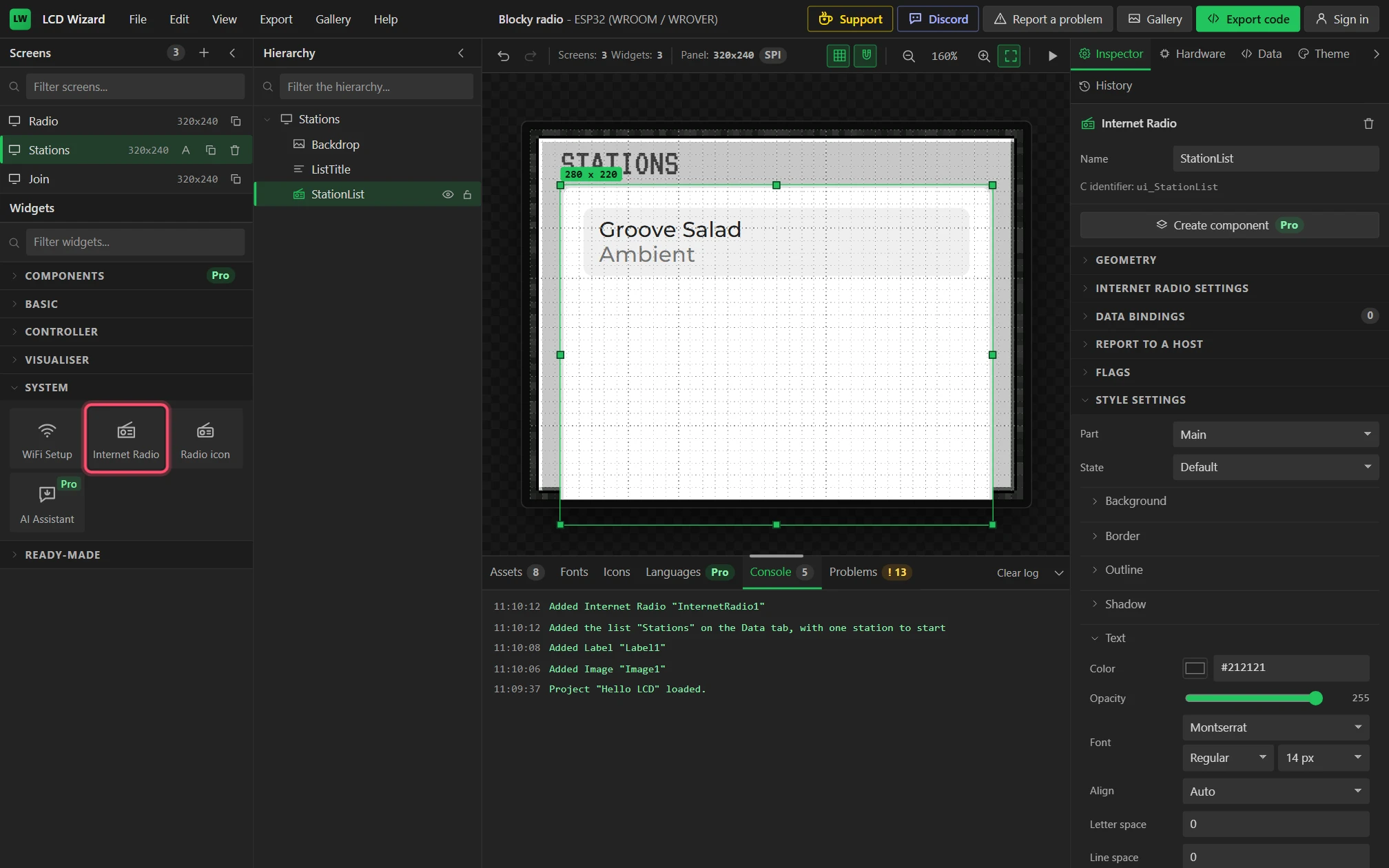
Task: Fit canvas to screen icon
Action: pos(1010,56)
